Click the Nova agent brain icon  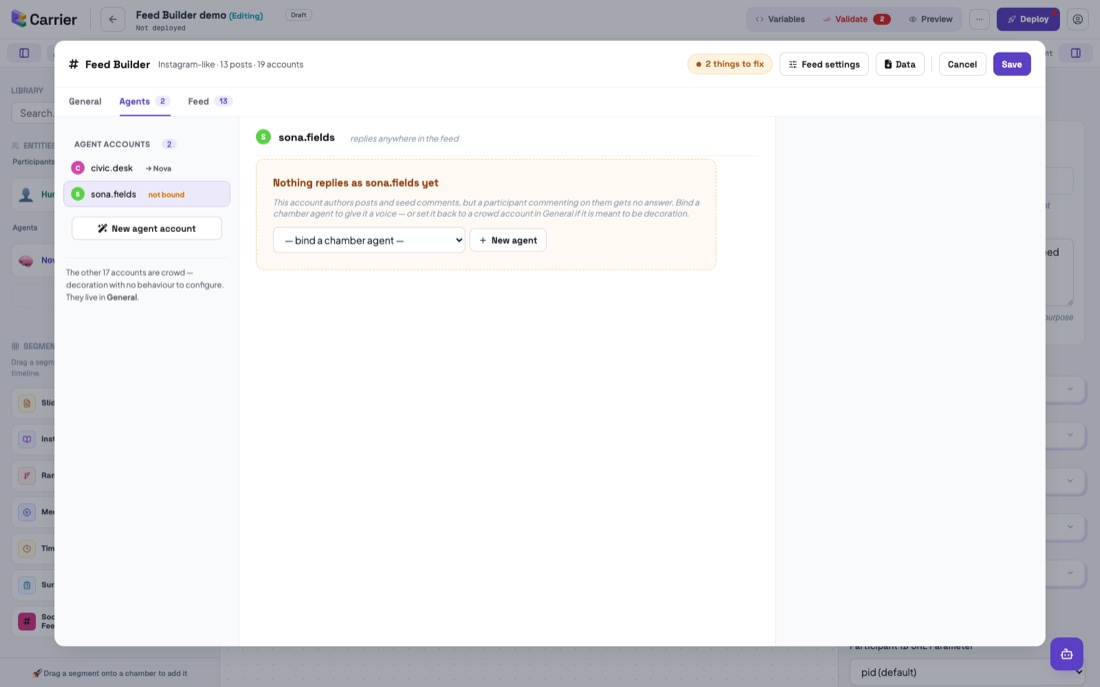coord(26,260)
